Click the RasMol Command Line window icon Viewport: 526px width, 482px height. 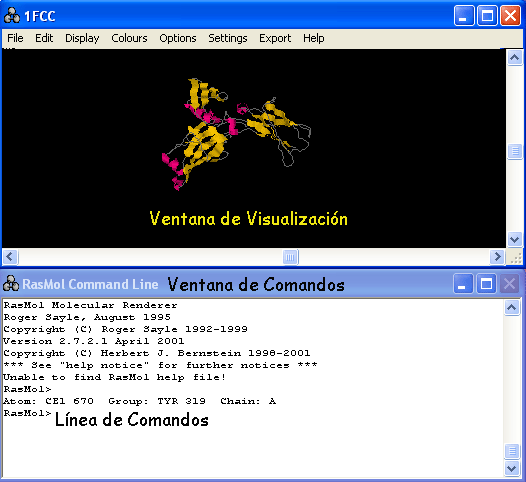tap(11, 284)
